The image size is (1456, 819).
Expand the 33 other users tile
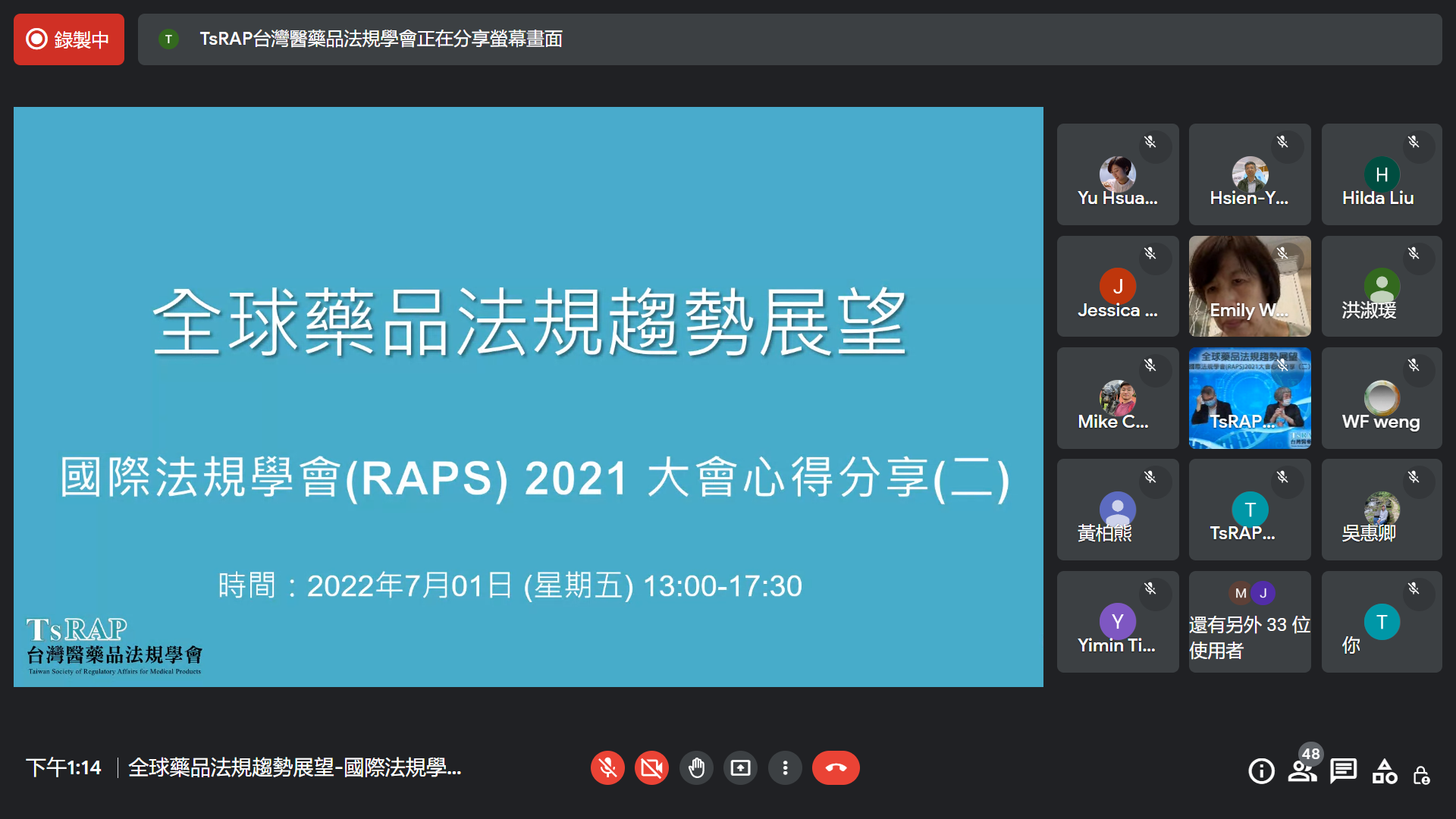point(1249,622)
